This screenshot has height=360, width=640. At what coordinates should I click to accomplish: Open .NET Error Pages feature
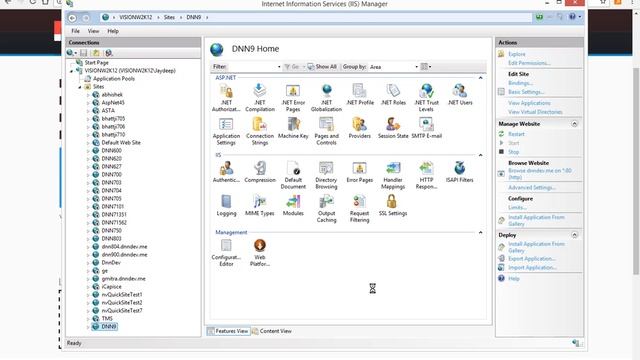(293, 97)
